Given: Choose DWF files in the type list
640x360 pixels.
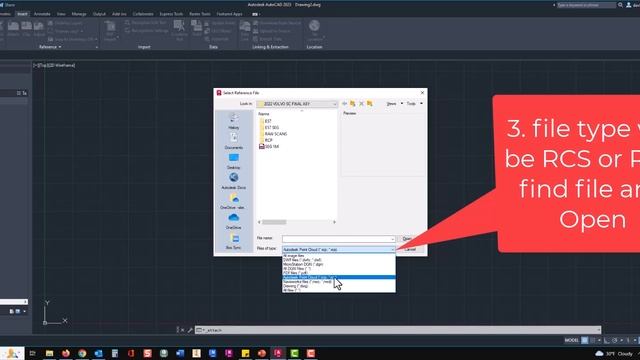Looking at the screenshot, I should tap(339, 260).
